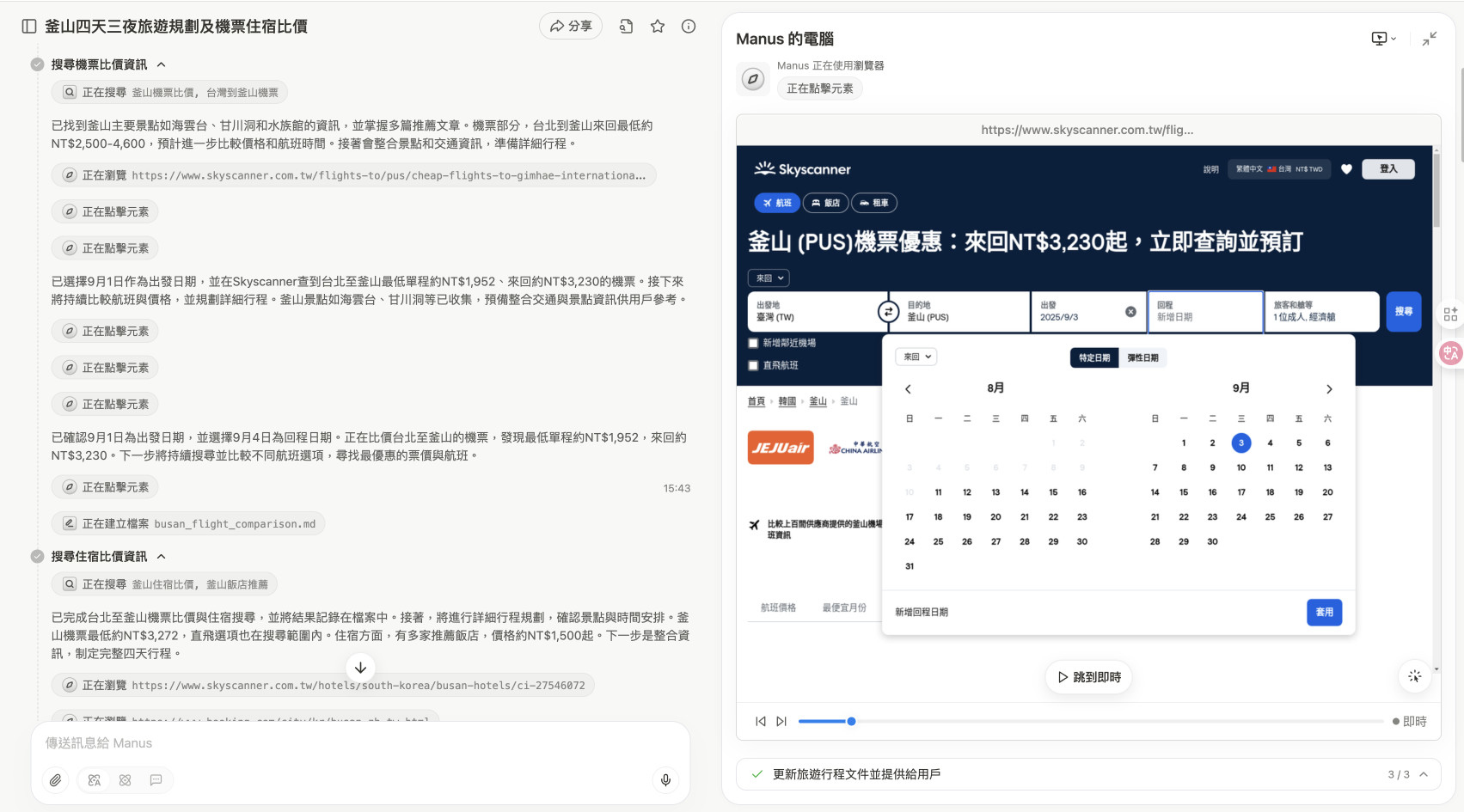Open the task files document icon
The height and width of the screenshot is (812, 1464).
tap(626, 27)
